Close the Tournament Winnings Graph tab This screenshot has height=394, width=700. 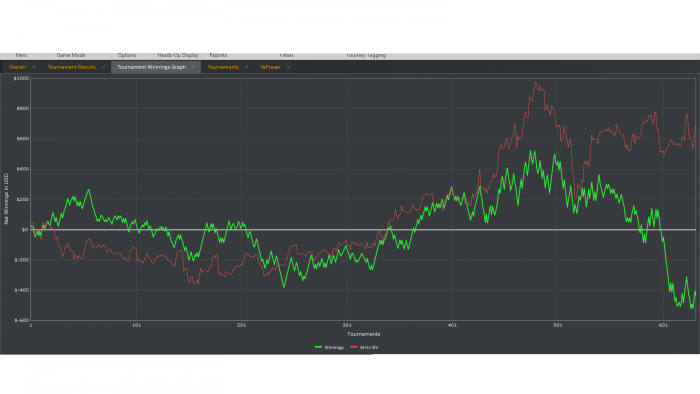pyautogui.click(x=194, y=67)
